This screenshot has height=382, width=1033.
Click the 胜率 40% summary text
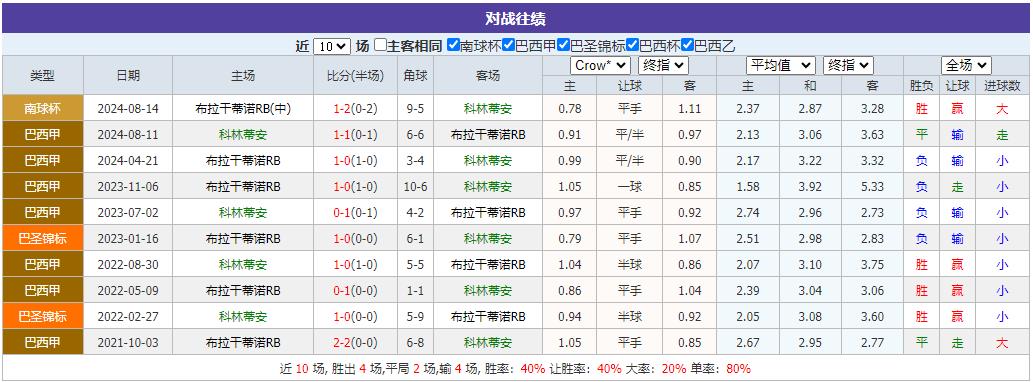click(x=514, y=369)
